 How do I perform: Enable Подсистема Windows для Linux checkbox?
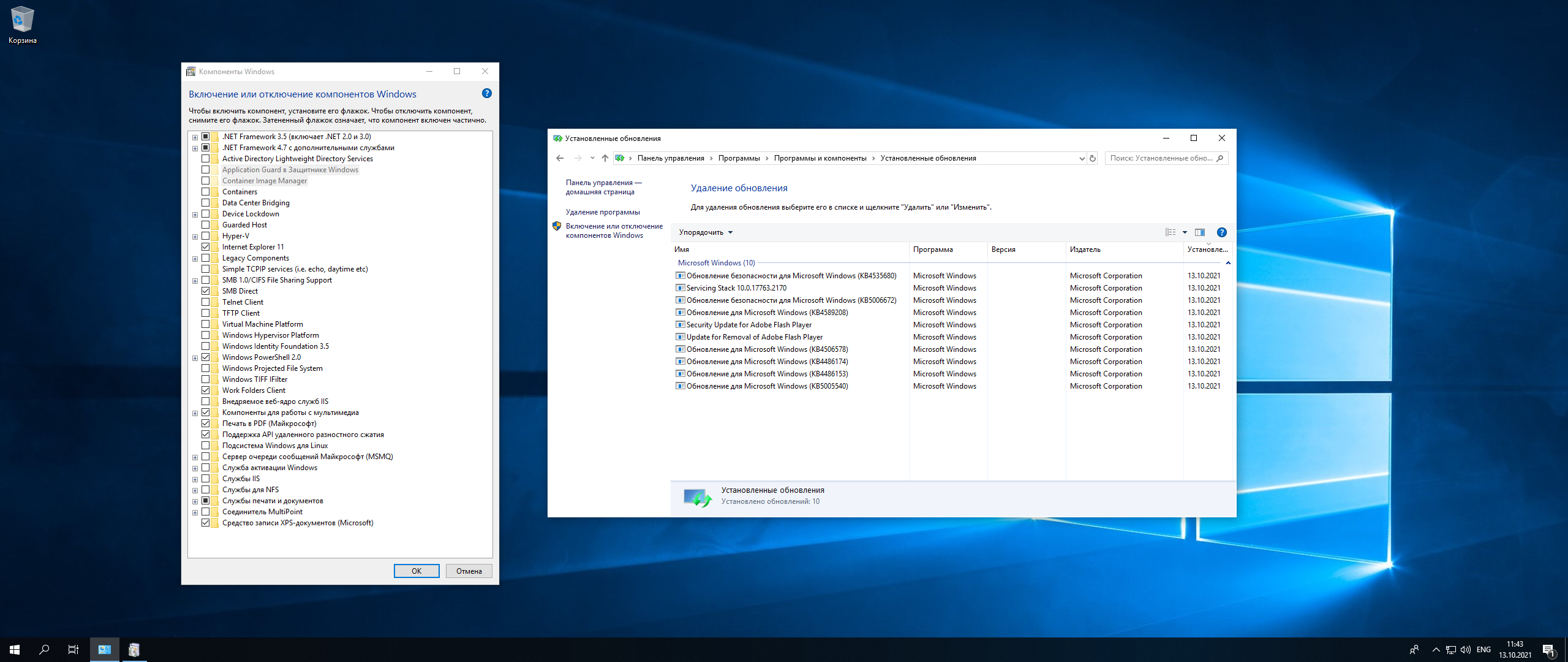206,446
